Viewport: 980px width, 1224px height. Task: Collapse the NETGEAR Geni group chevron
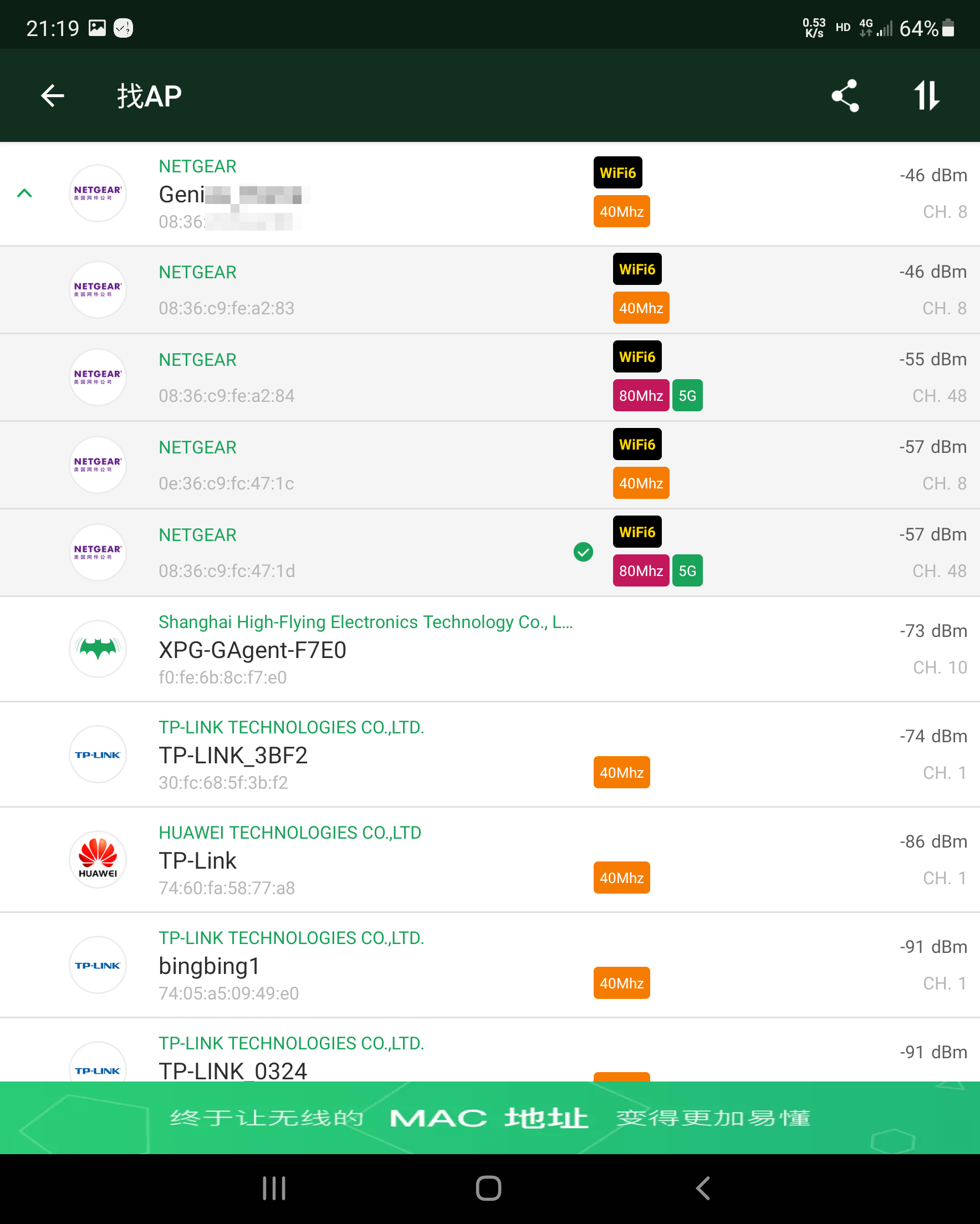[24, 193]
